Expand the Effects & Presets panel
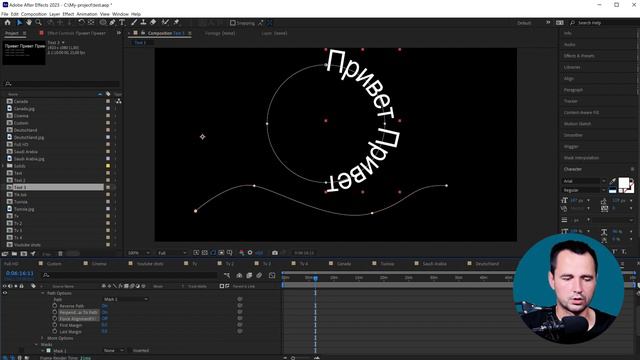This screenshot has width=640, height=360. click(x=579, y=56)
